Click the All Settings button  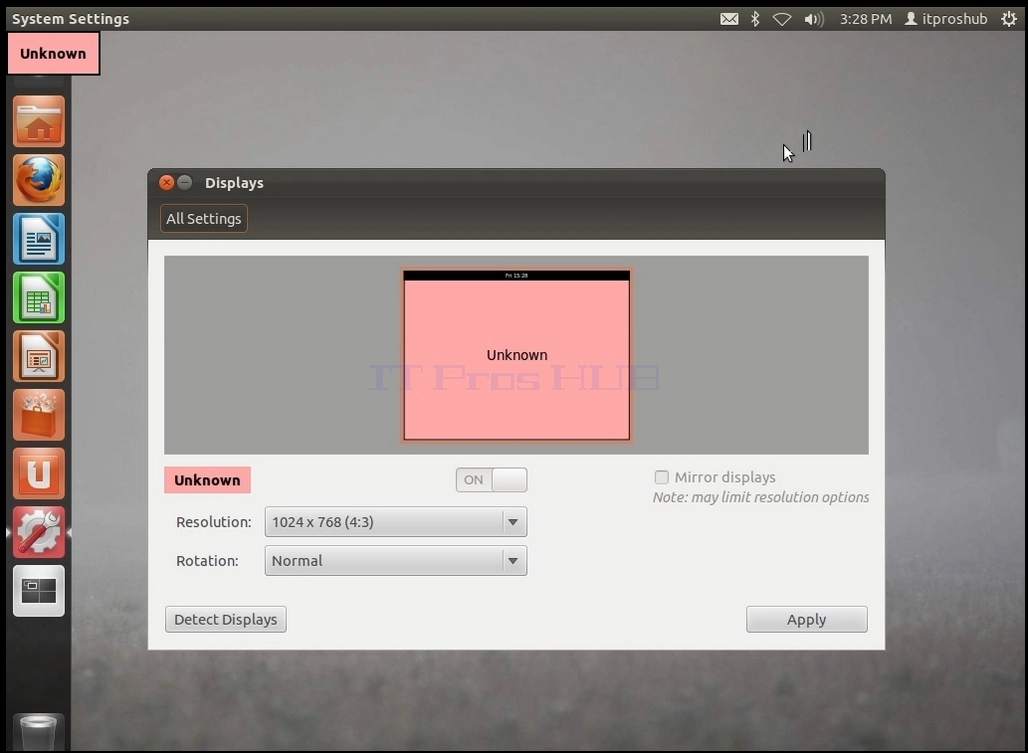203,219
